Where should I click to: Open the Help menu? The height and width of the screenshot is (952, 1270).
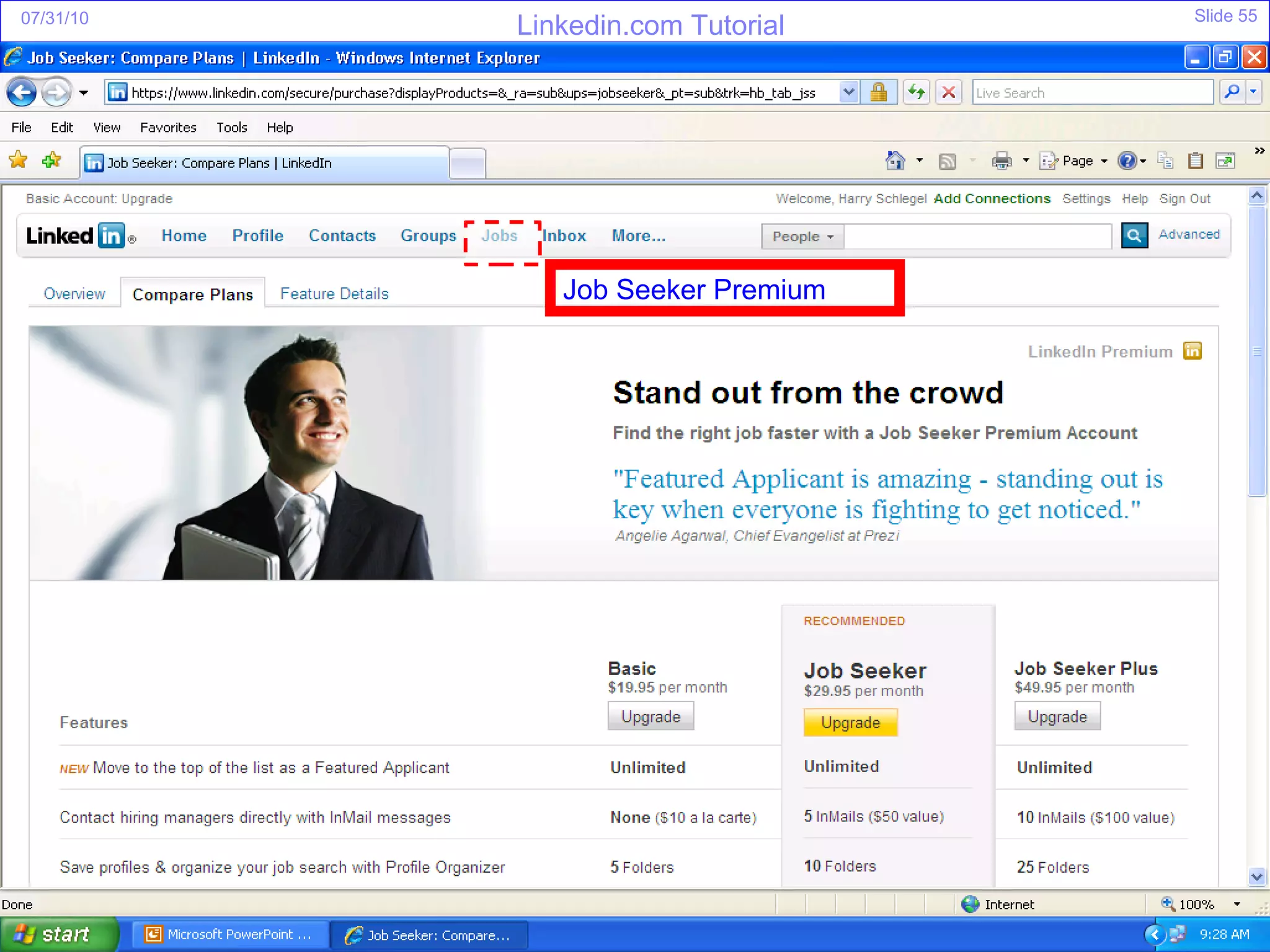280,128
